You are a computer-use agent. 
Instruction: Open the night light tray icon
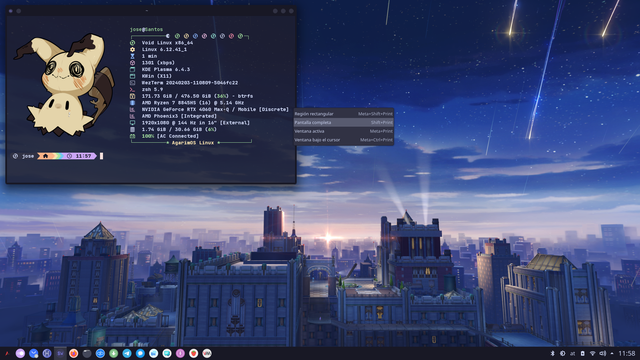point(562,353)
